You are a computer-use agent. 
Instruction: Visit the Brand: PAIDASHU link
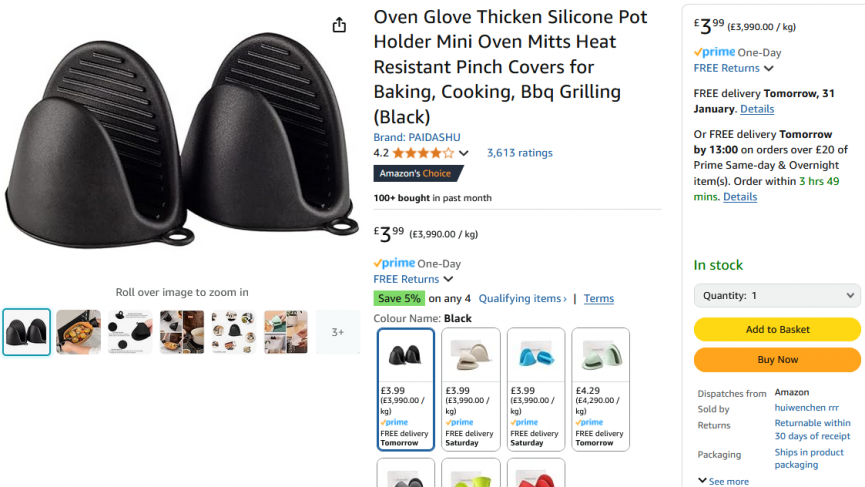point(417,137)
